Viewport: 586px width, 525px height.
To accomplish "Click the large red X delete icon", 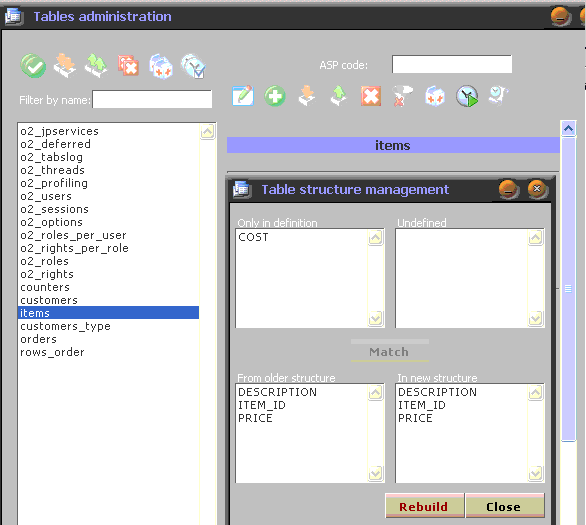I will coord(371,96).
